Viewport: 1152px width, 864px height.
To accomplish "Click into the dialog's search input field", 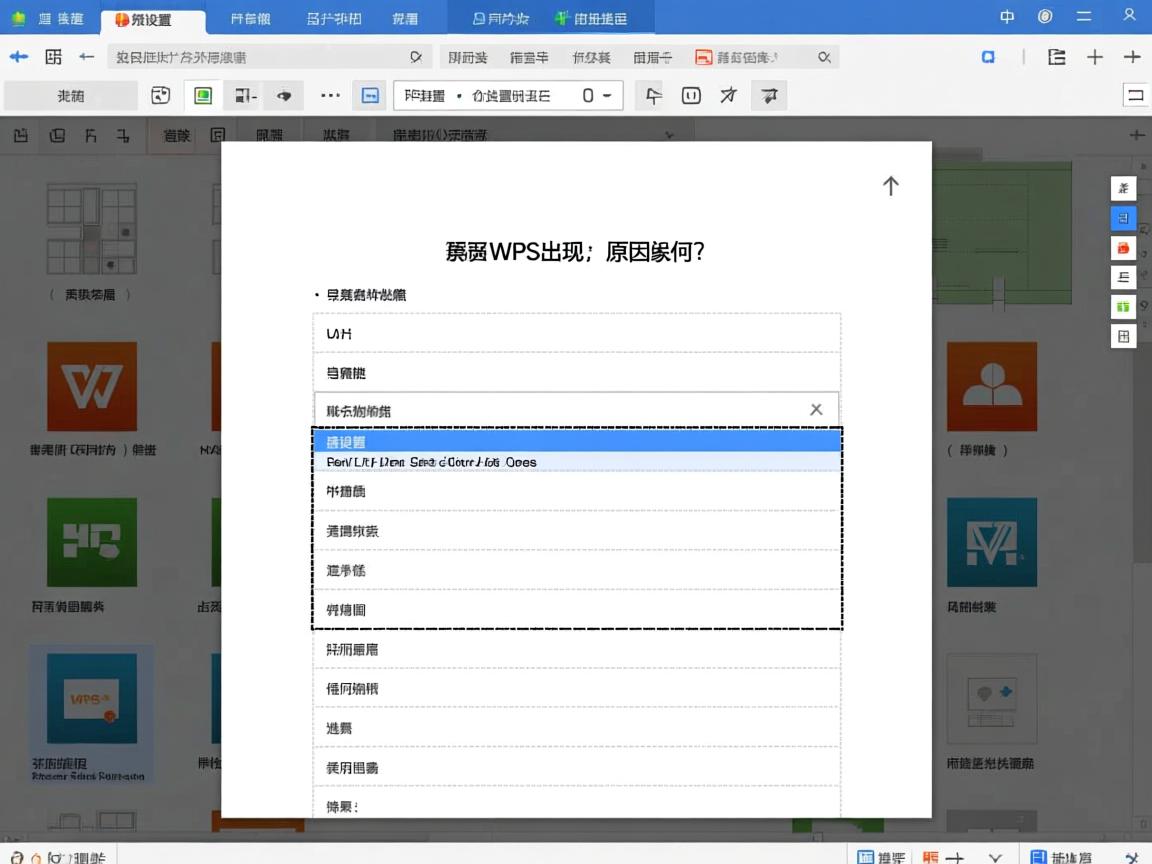I will tap(560, 410).
